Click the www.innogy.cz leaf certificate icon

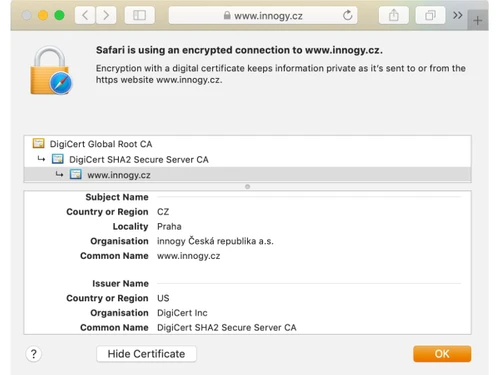(x=76, y=174)
